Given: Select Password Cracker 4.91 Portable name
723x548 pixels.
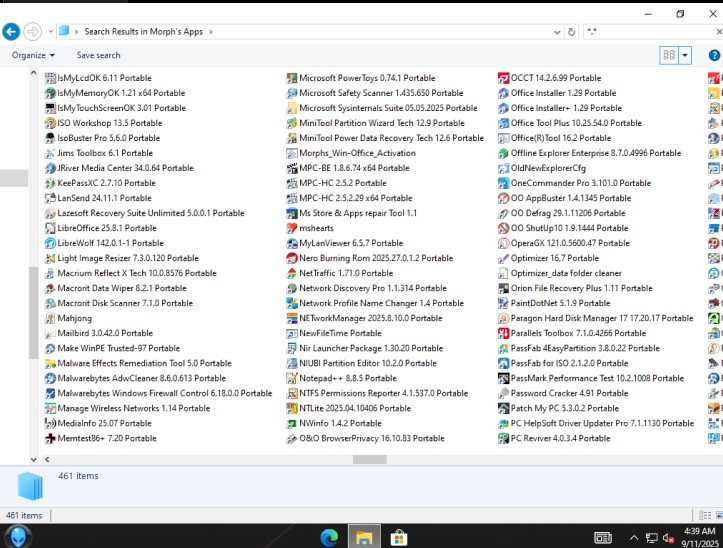Looking at the screenshot, I should 569,393.
